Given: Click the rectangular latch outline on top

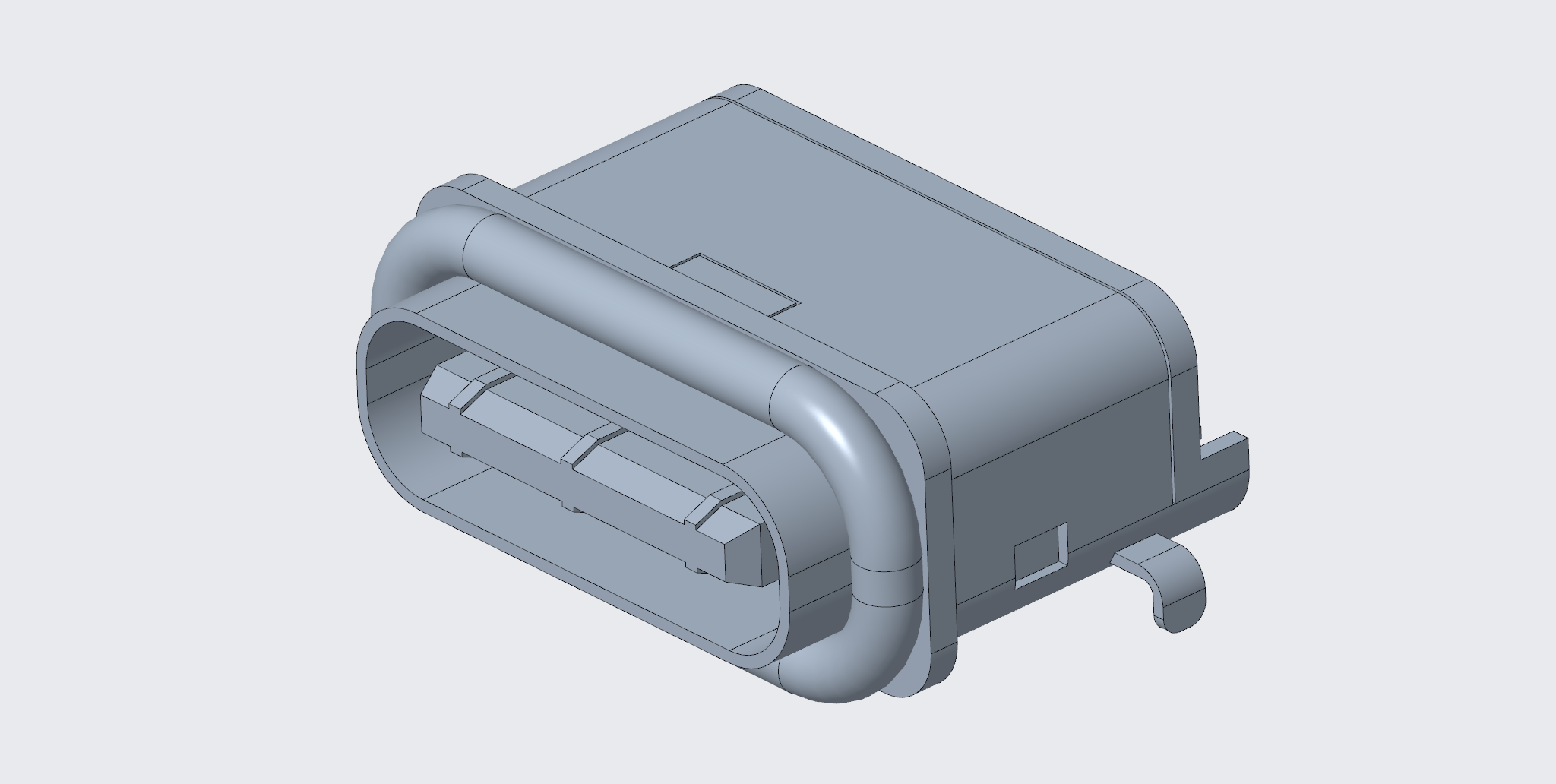Looking at the screenshot, I should click(x=735, y=285).
